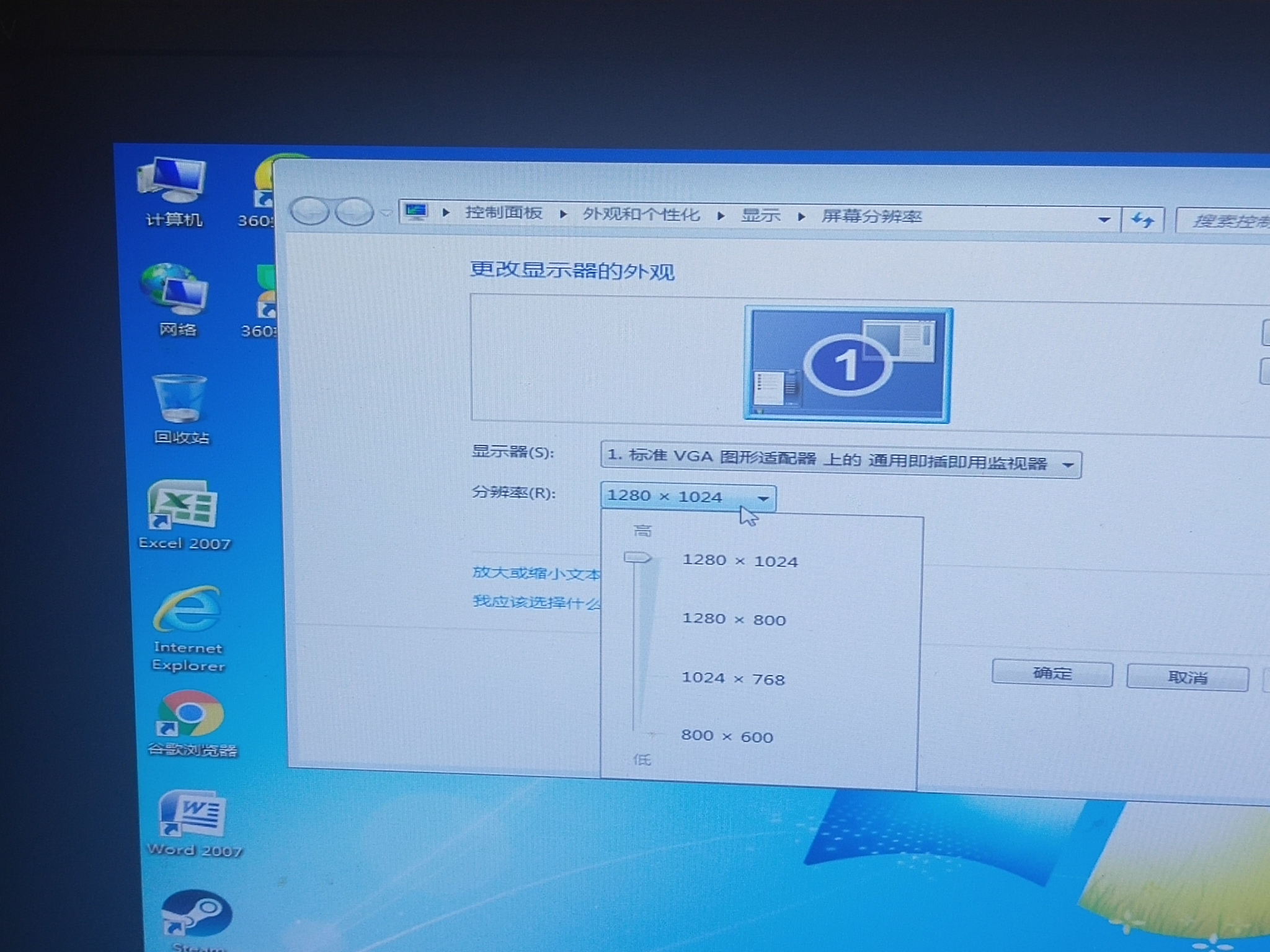Select 800 × 600 resolution option
The height and width of the screenshot is (952, 1270).
[x=727, y=736]
